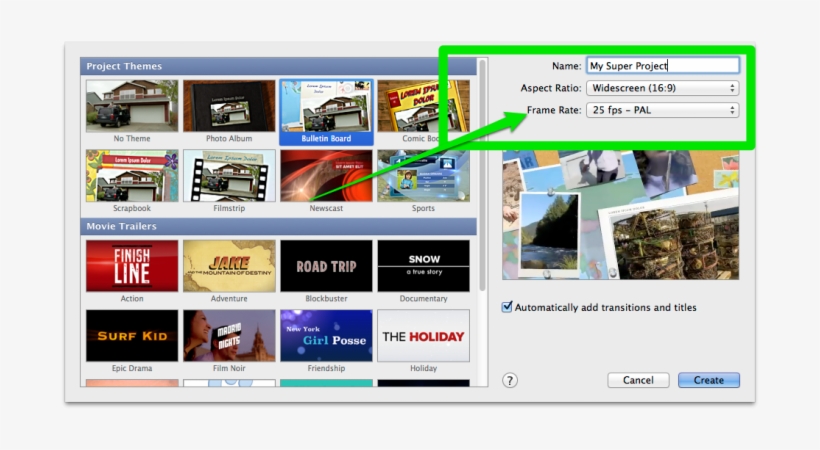Choose the Scrapbook theme

(132, 176)
